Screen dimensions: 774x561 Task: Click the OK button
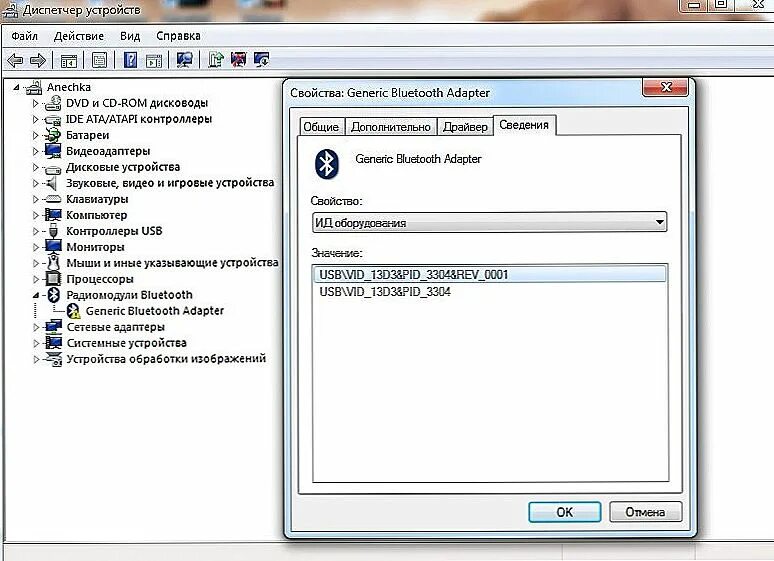pyautogui.click(x=564, y=512)
